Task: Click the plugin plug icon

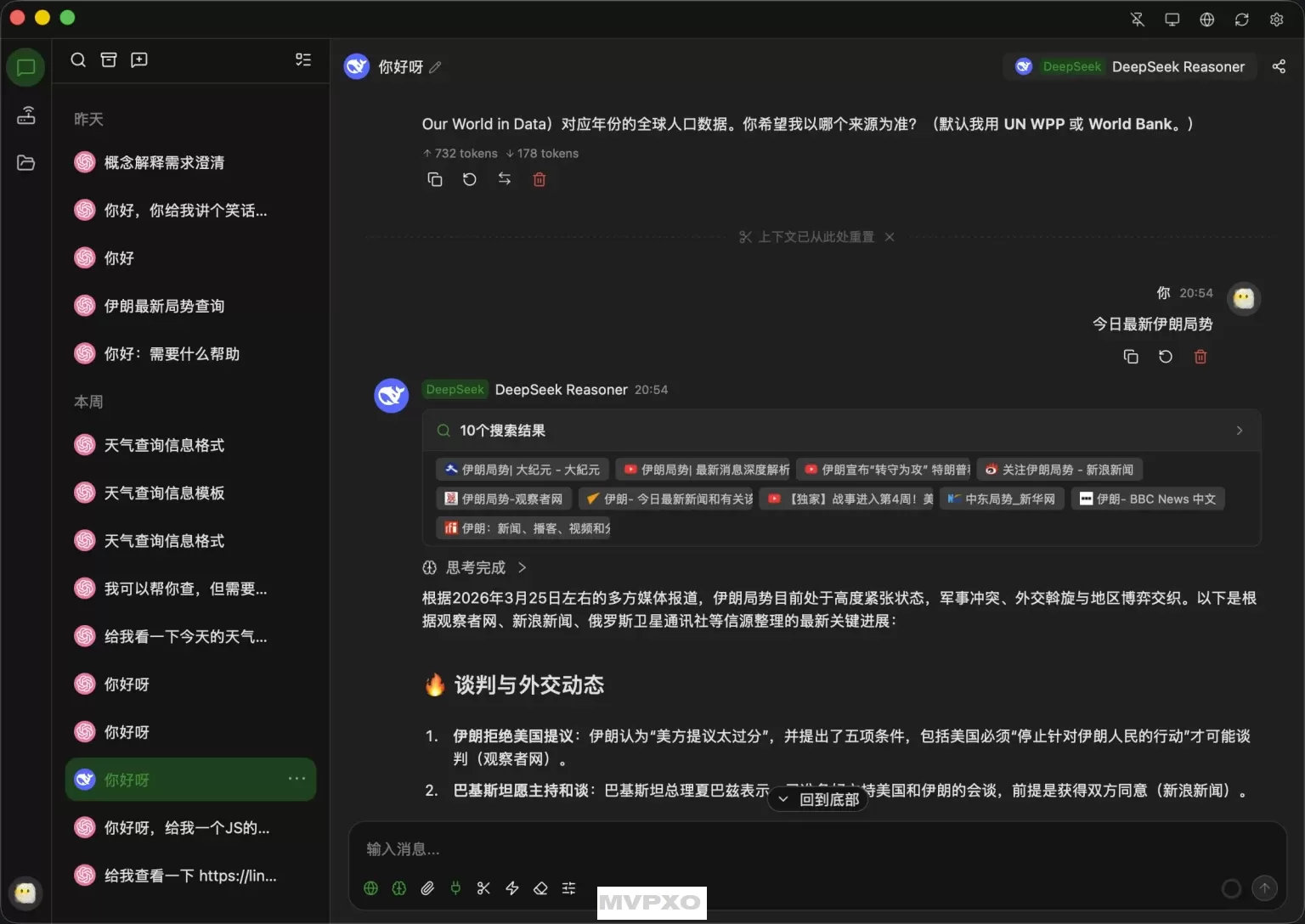Action: pyautogui.click(x=455, y=887)
